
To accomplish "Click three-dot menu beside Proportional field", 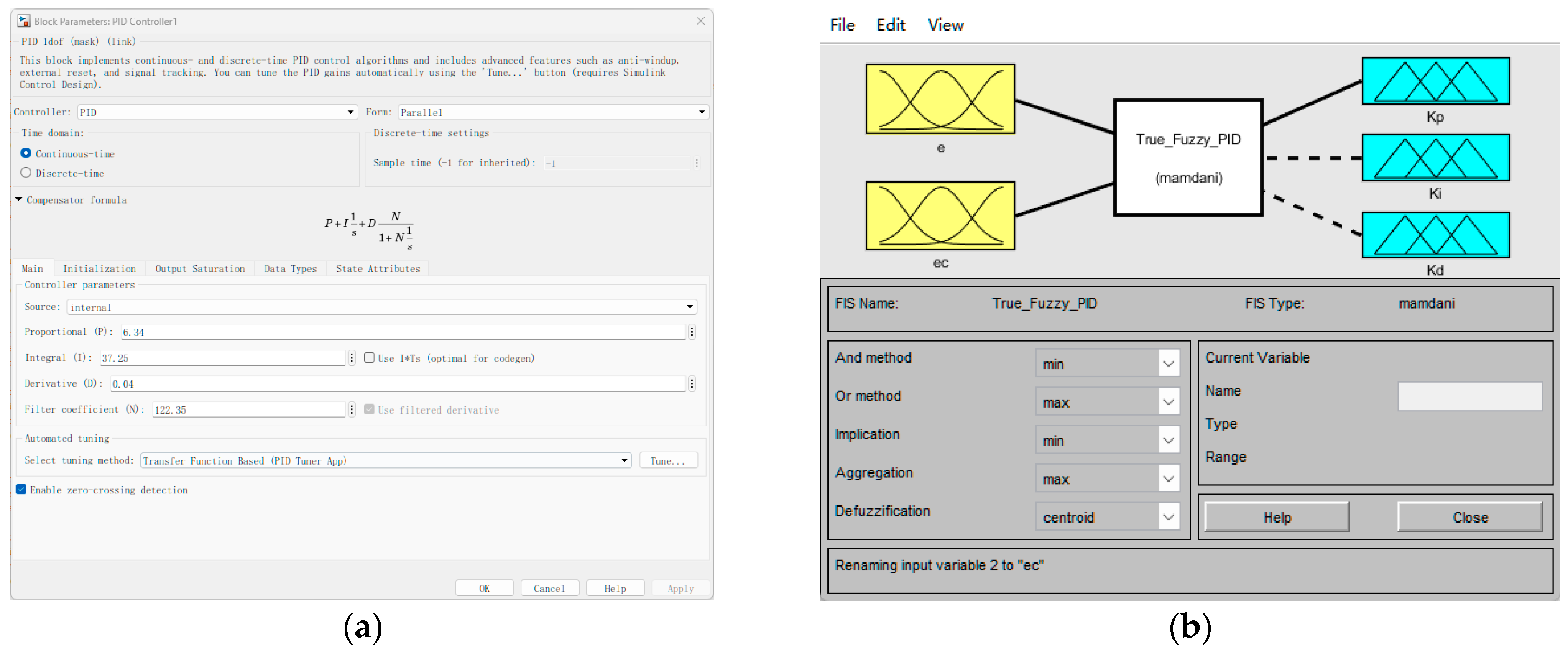I will 692,332.
